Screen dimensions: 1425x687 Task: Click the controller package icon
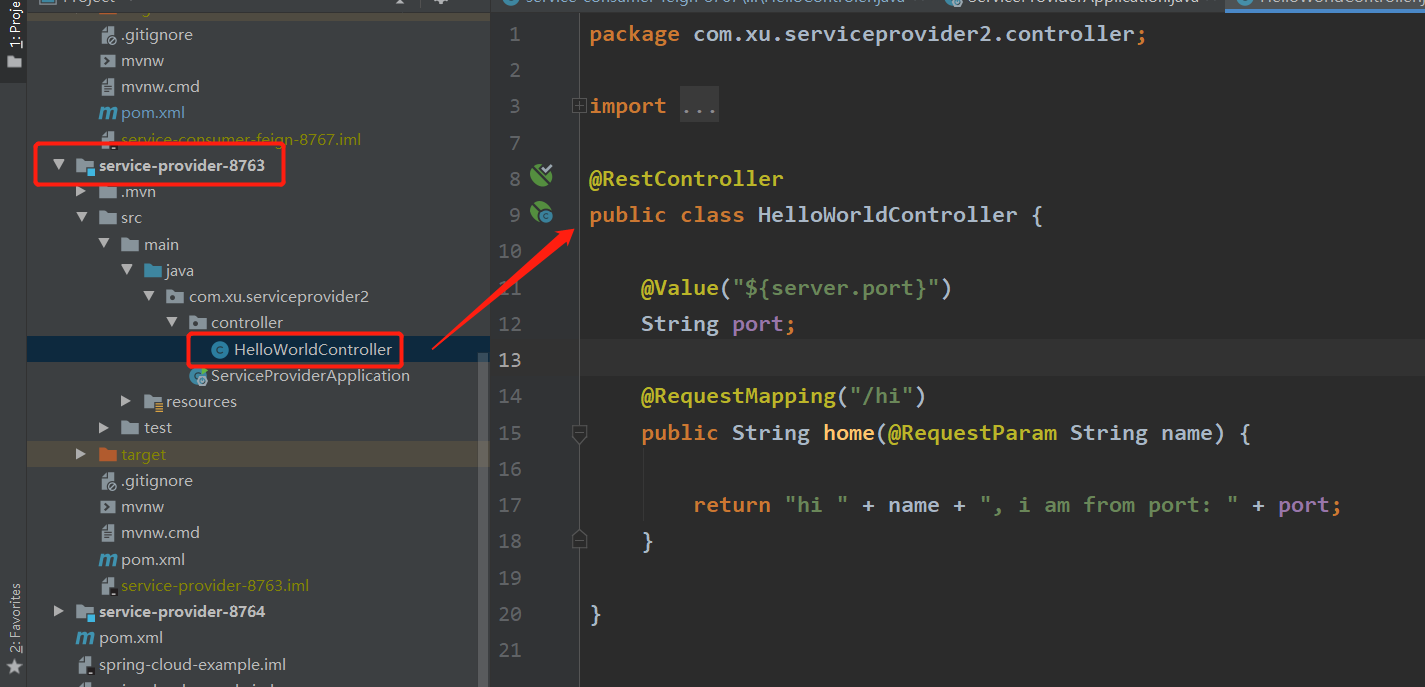coord(197,322)
